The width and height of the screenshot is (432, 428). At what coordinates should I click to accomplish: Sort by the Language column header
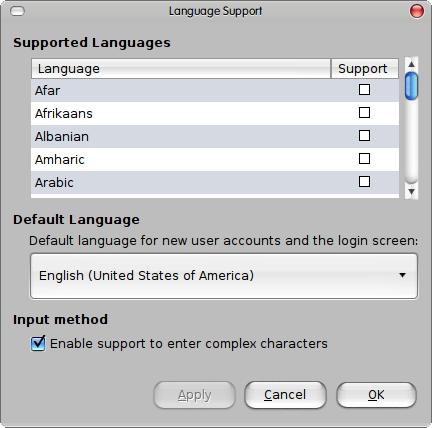click(181, 69)
